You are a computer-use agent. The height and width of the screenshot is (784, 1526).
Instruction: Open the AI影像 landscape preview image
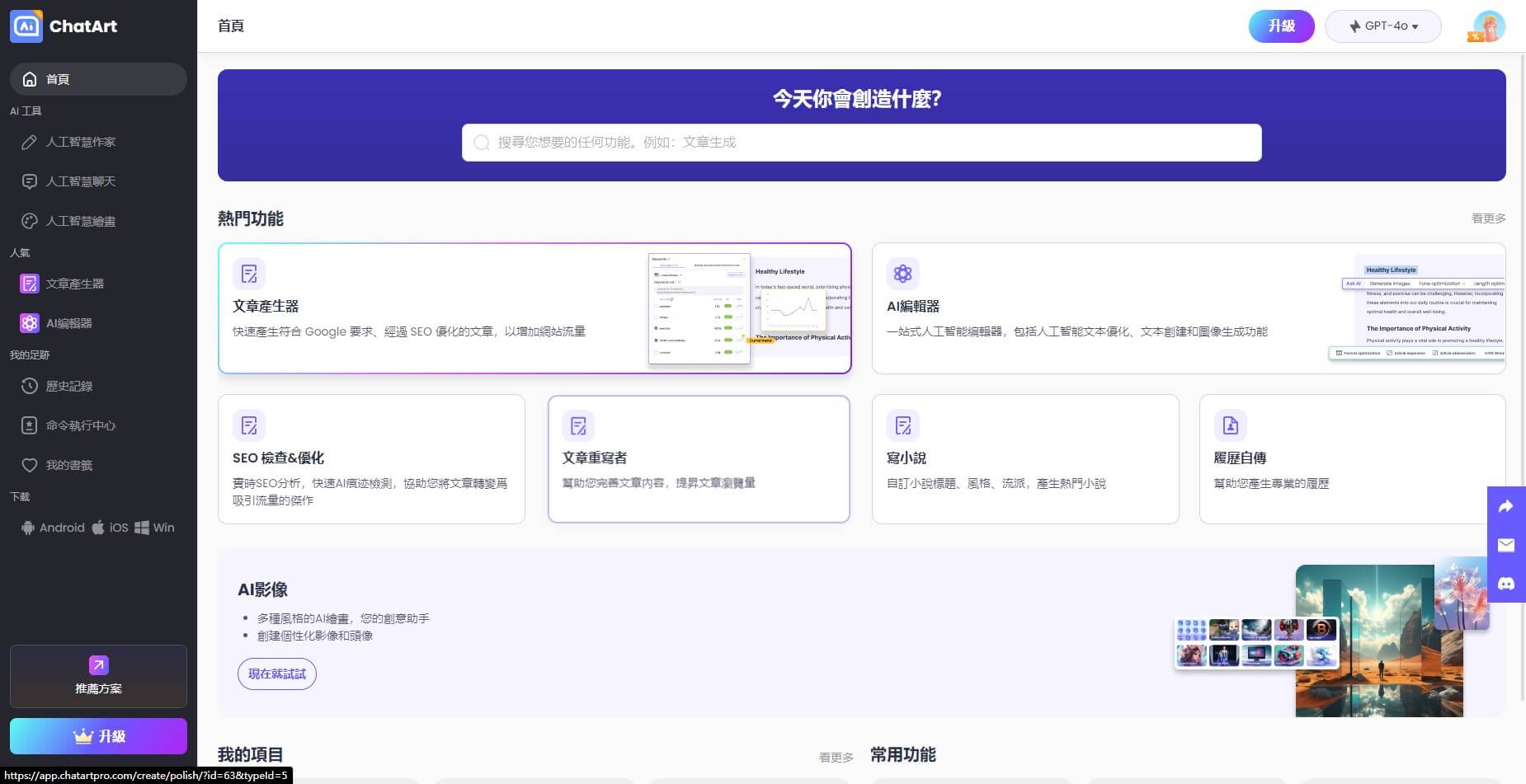click(x=1379, y=641)
